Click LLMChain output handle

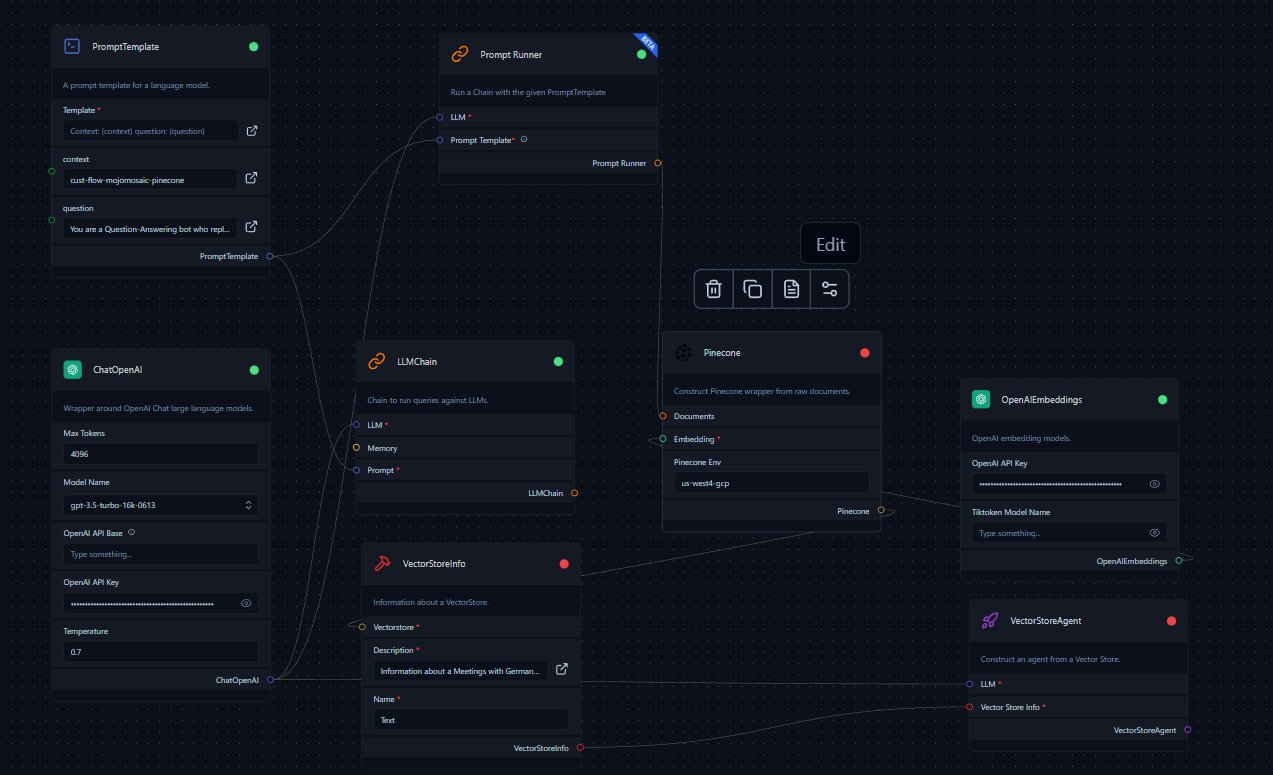tap(574, 493)
